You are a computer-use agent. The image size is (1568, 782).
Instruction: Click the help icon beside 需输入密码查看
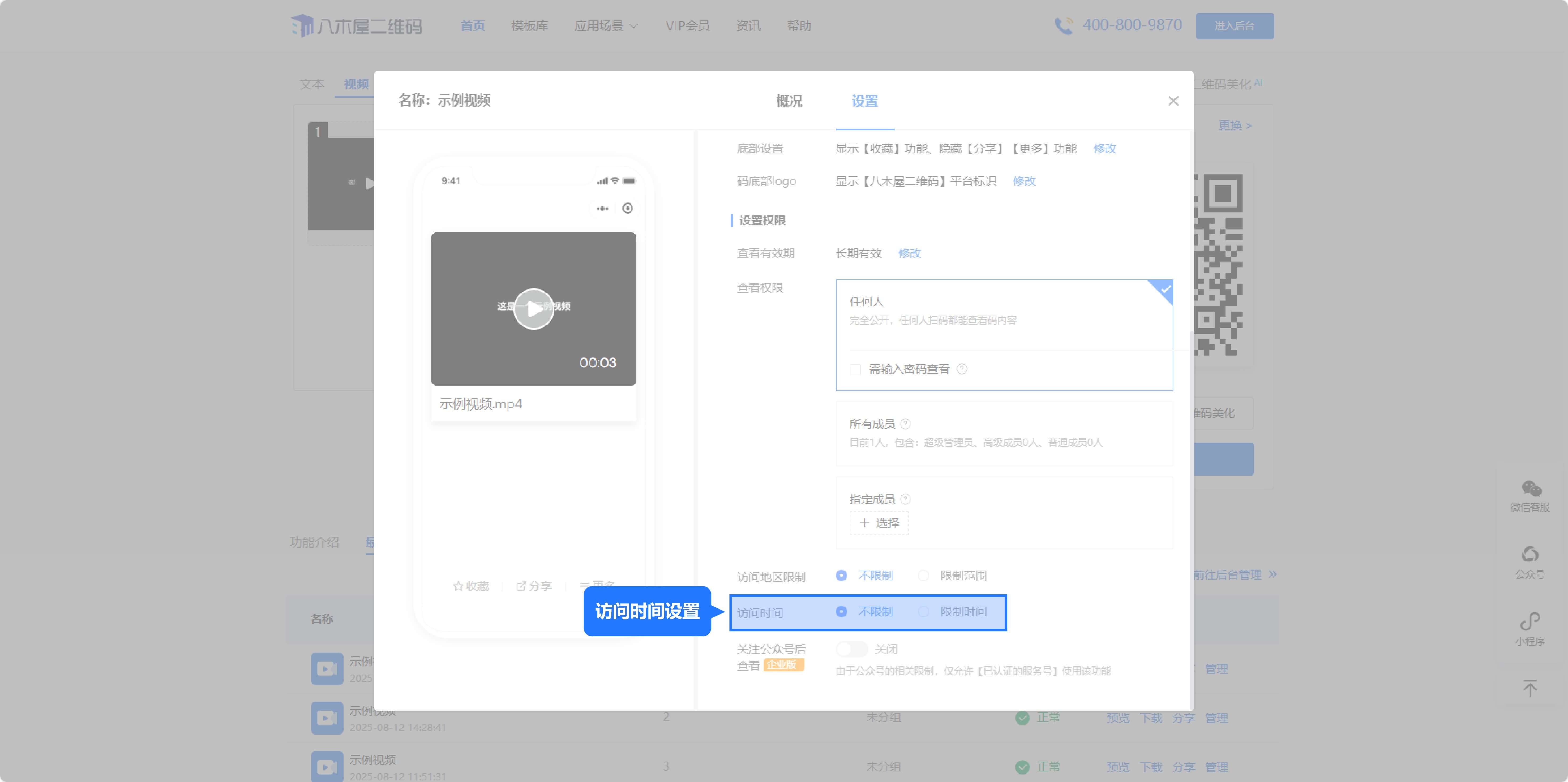[962, 369]
